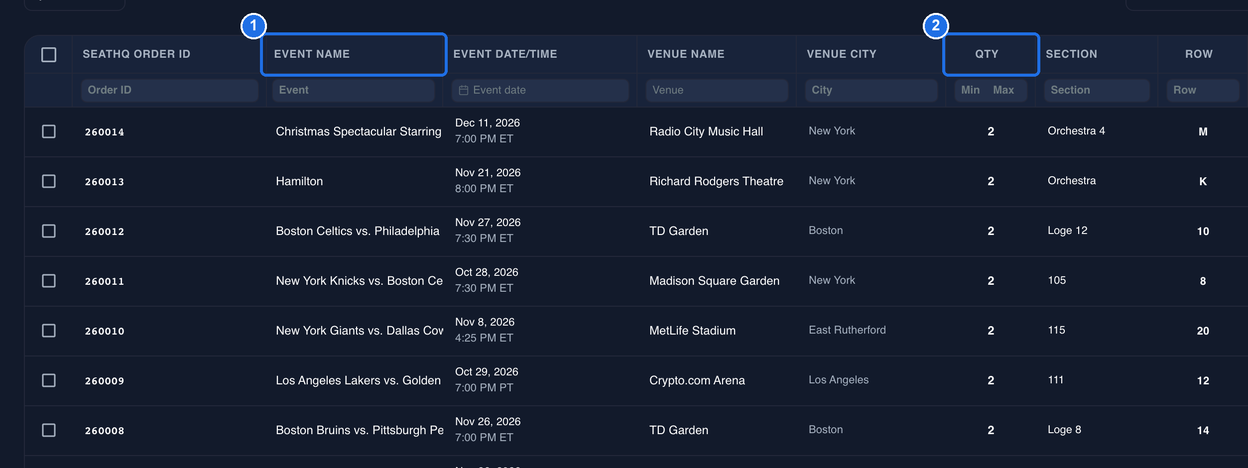Focus the Order ID filter field
This screenshot has width=1248, height=468.
click(170, 90)
